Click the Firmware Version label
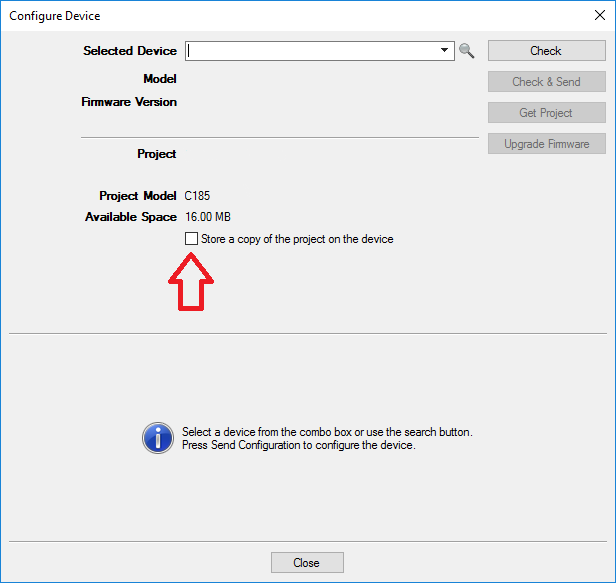The image size is (616, 583). pyautogui.click(x=129, y=102)
